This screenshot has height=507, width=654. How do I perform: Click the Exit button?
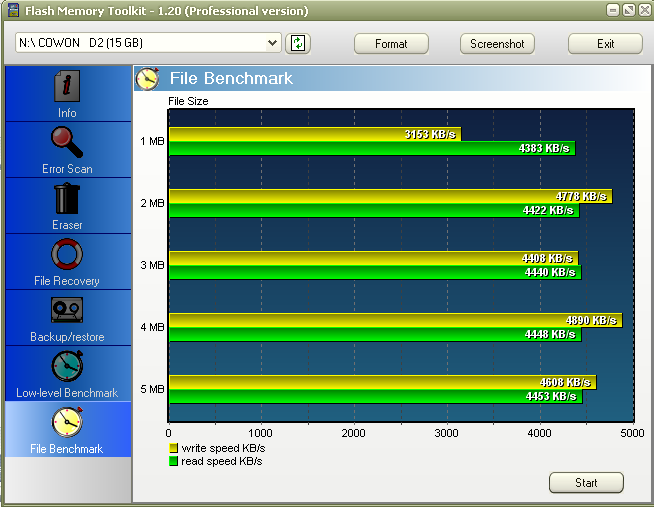click(x=605, y=44)
